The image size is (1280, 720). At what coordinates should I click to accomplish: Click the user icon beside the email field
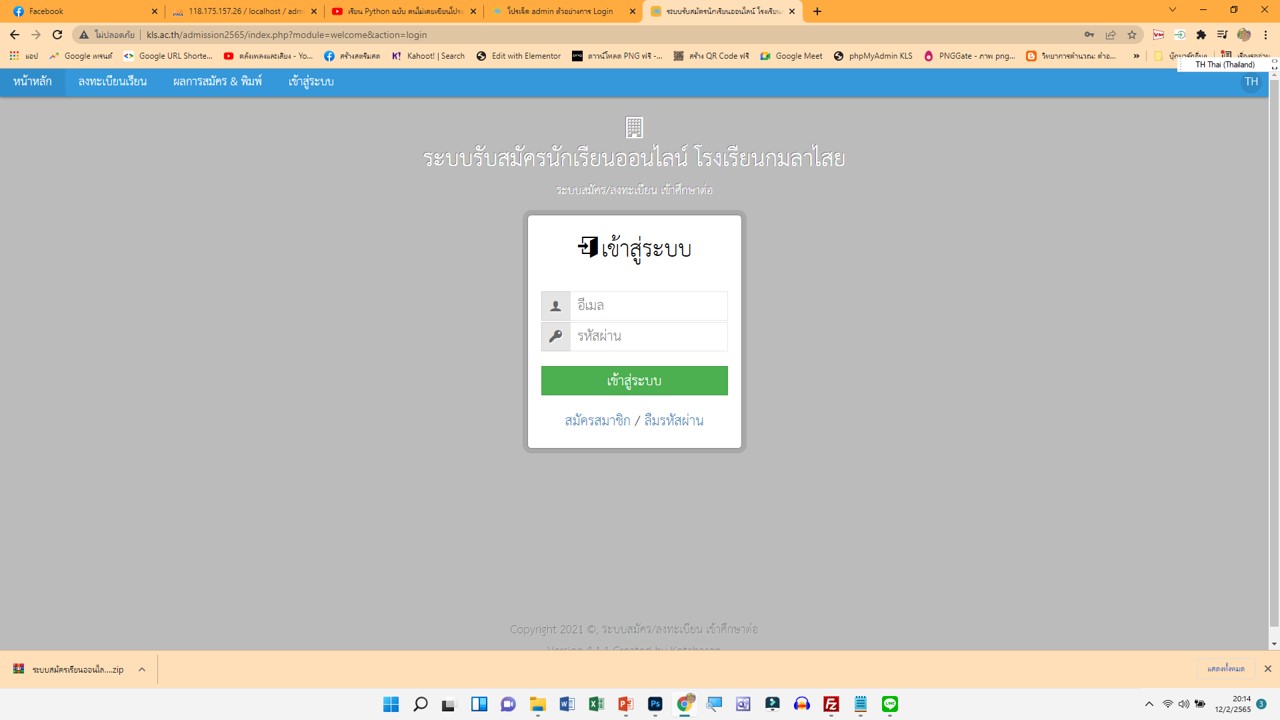(x=556, y=306)
